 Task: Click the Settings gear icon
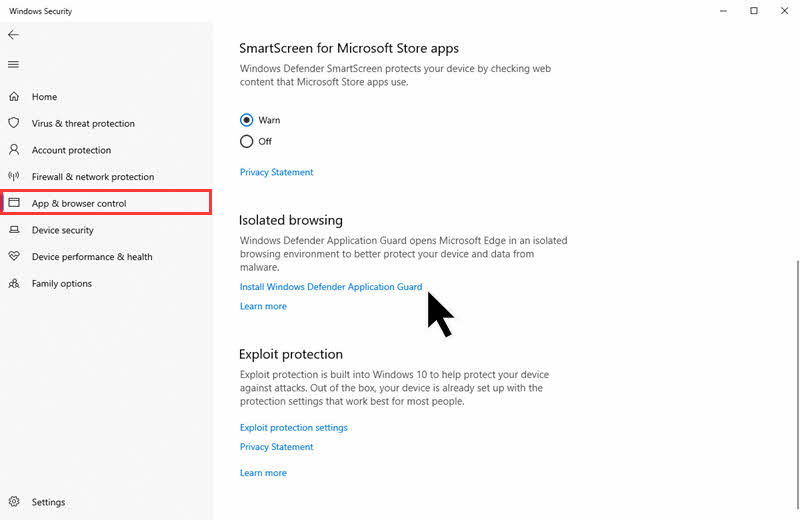(x=14, y=502)
